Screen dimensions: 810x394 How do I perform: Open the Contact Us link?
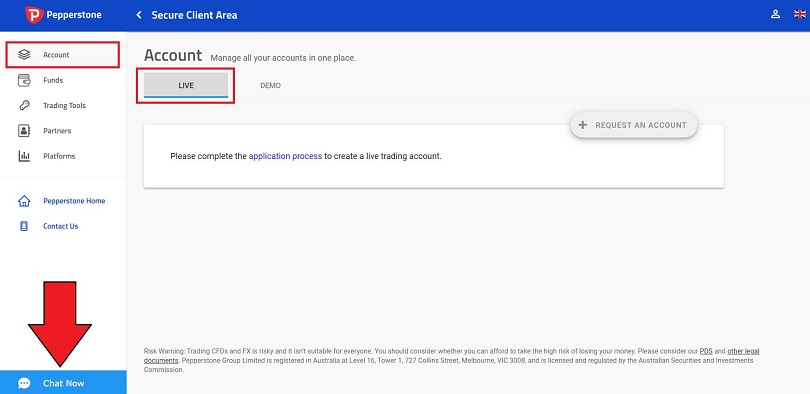(60, 226)
